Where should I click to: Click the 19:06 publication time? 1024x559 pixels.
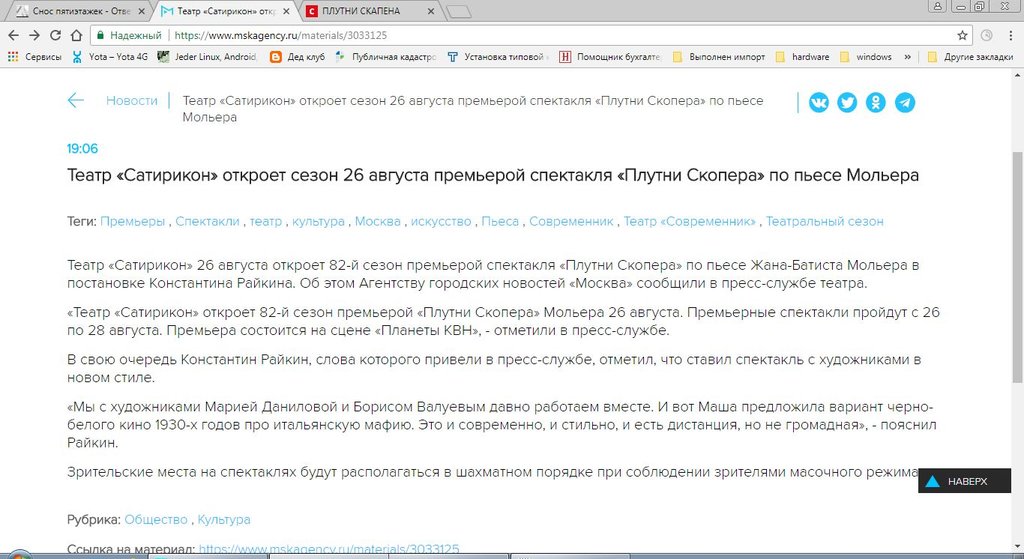[82, 149]
